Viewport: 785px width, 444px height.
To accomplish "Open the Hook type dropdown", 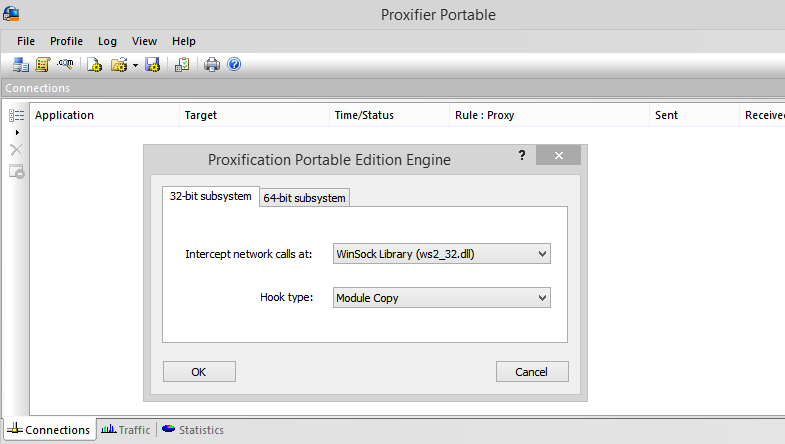I will pyautogui.click(x=442, y=298).
